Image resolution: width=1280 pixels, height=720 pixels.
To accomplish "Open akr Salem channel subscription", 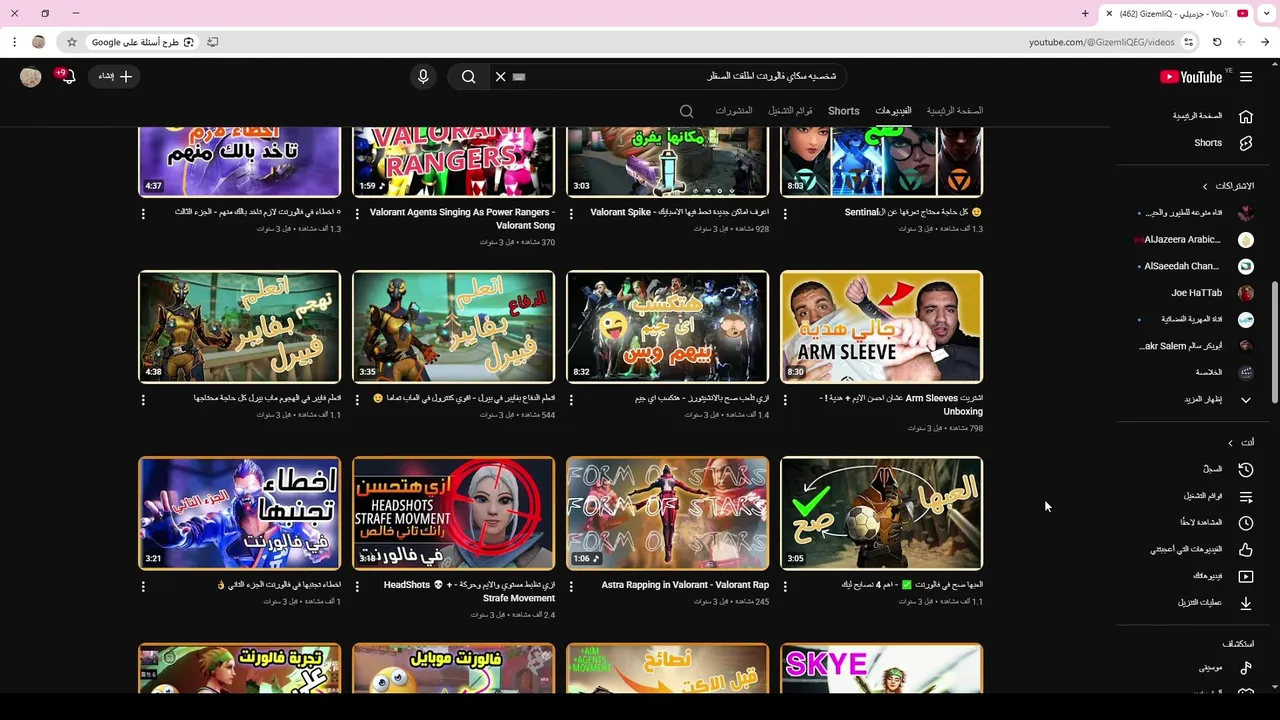I will click(x=1197, y=346).
